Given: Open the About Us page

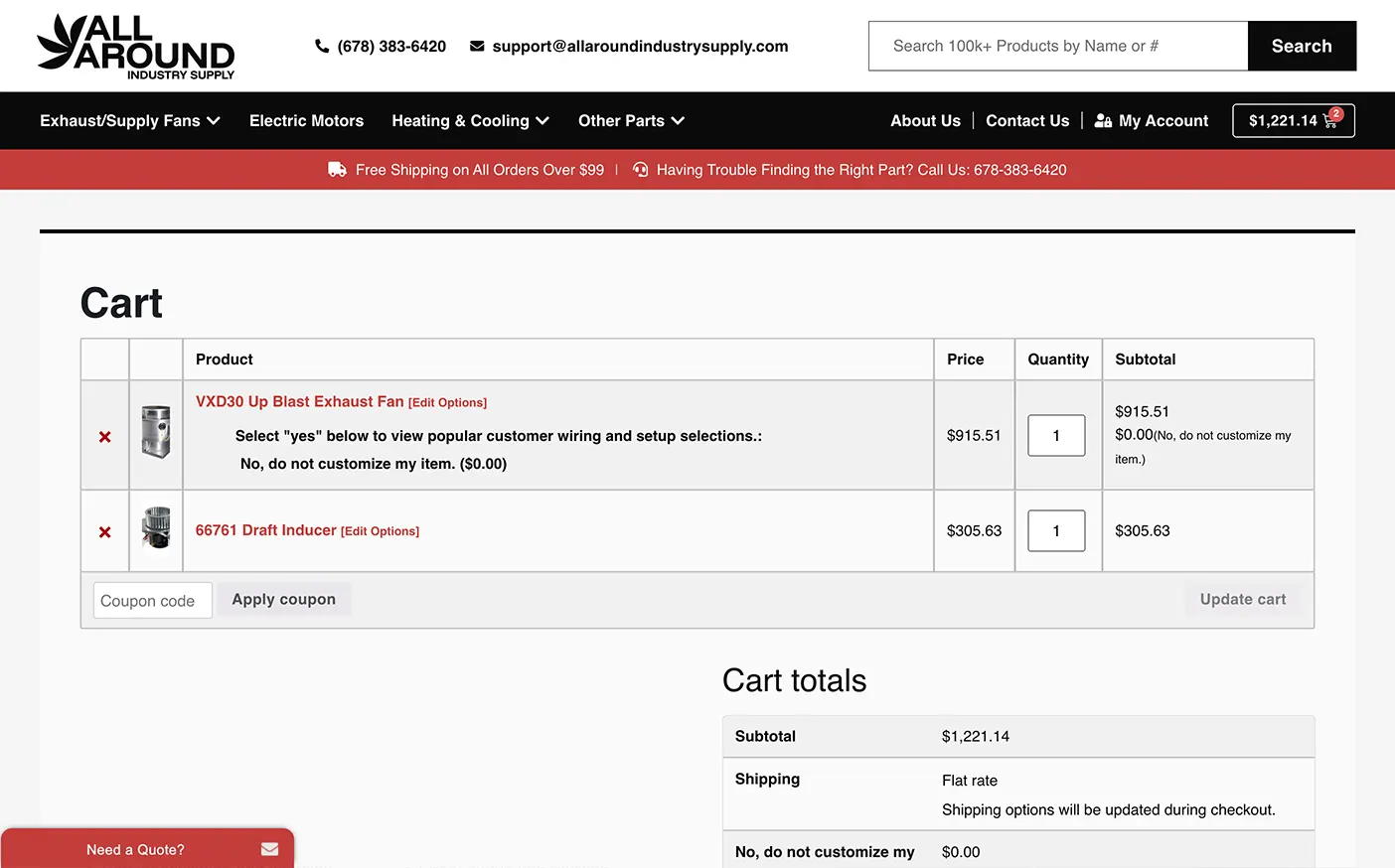Looking at the screenshot, I should (x=925, y=120).
